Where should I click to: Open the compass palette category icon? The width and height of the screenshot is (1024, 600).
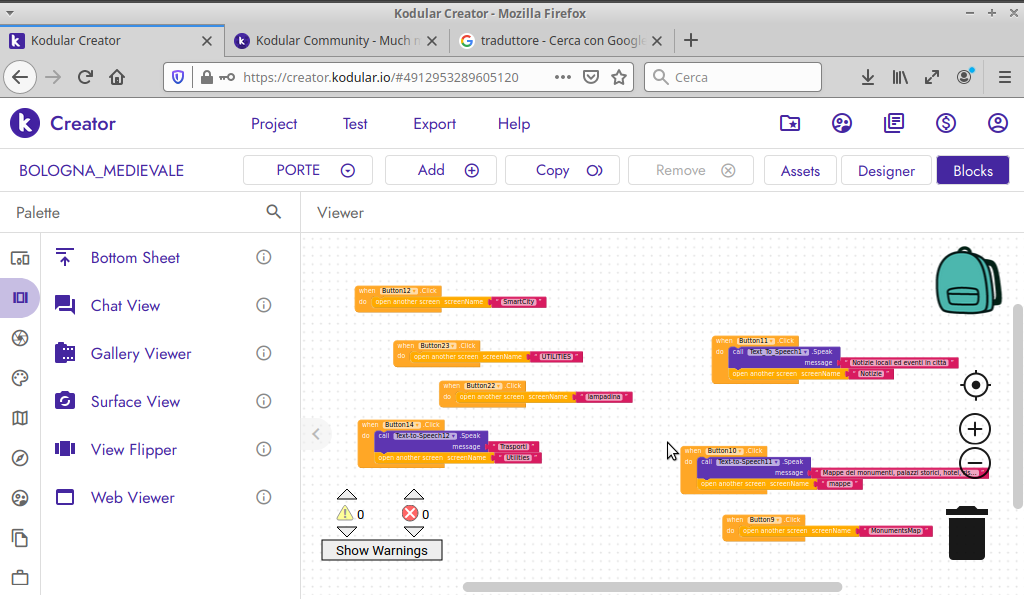(20, 458)
